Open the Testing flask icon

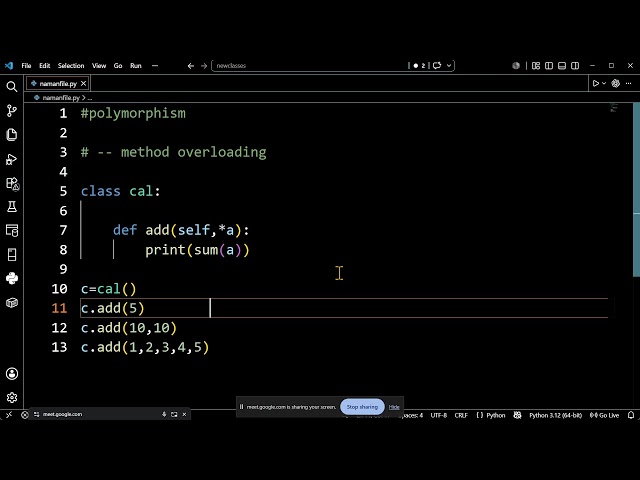point(11,207)
